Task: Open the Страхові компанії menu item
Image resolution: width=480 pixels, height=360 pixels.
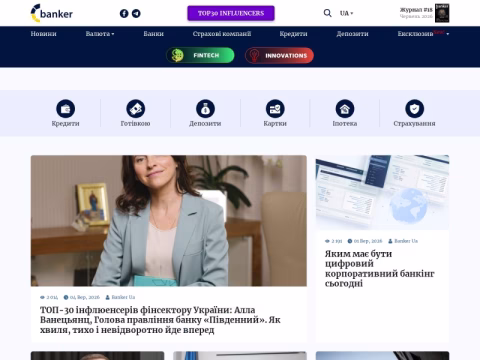Action: pos(222,34)
